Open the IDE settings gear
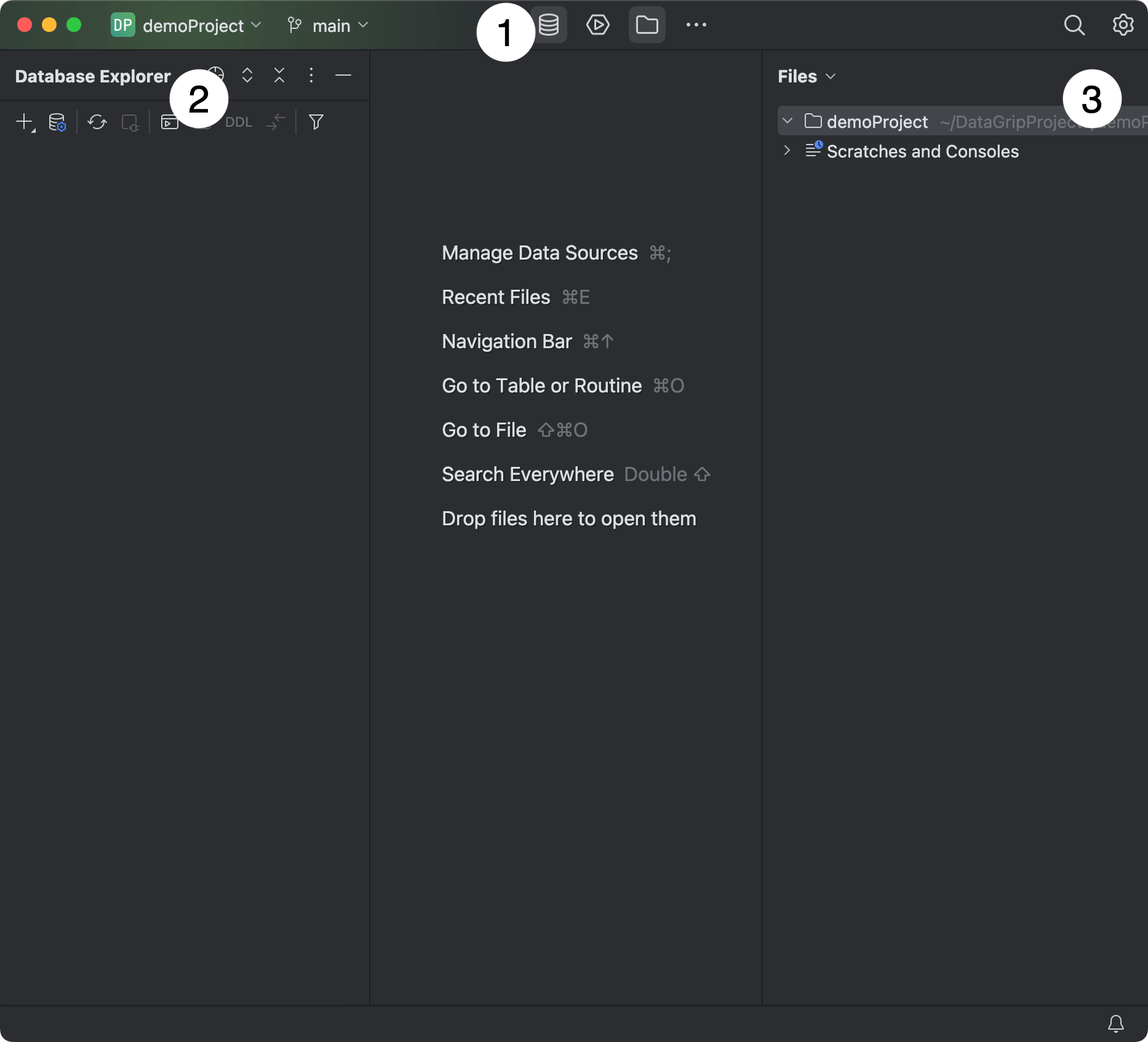 click(x=1122, y=25)
